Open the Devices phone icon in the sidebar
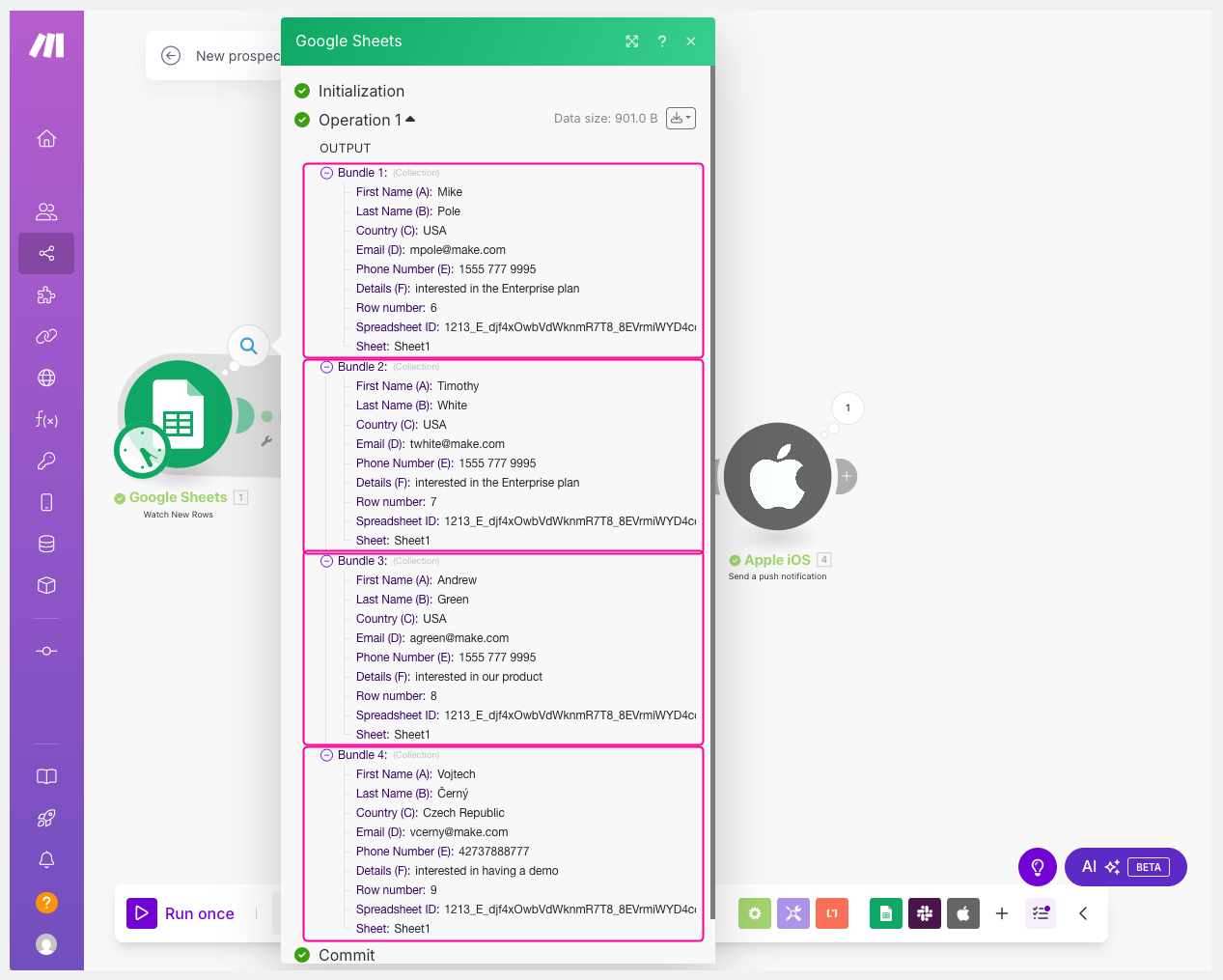The height and width of the screenshot is (980, 1223). coord(46,502)
